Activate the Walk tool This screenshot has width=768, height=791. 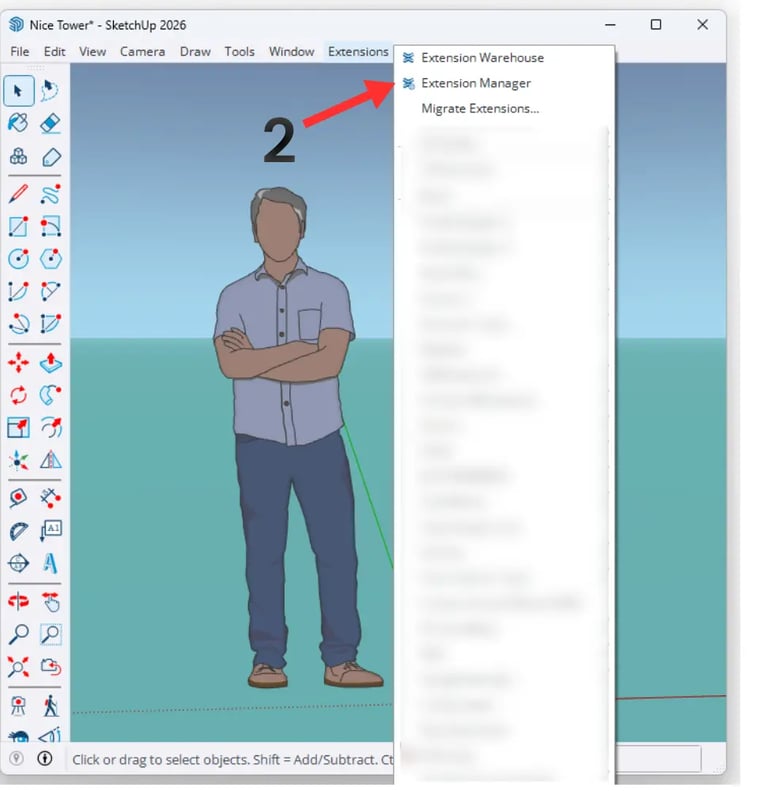[x=50, y=706]
